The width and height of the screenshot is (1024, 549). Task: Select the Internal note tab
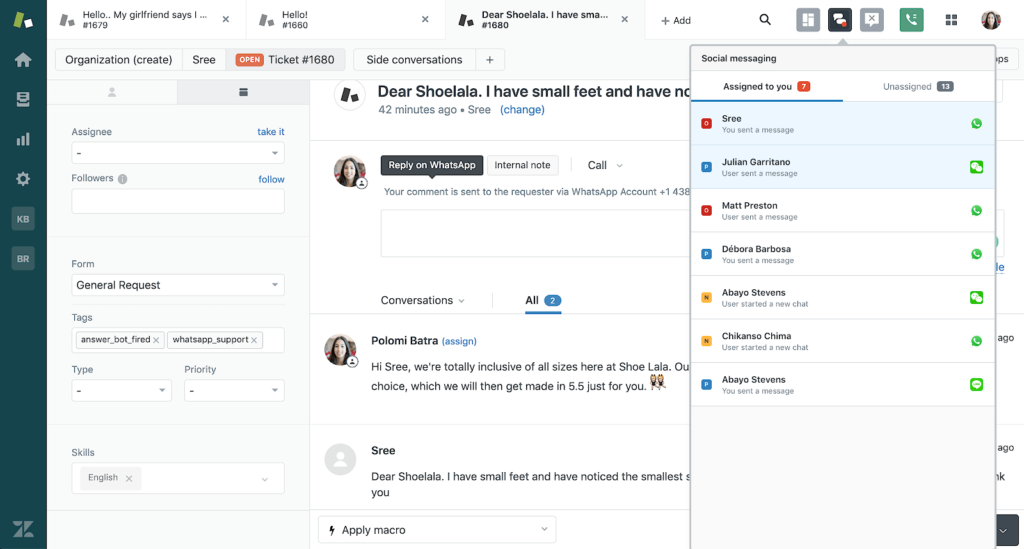pyautogui.click(x=522, y=165)
